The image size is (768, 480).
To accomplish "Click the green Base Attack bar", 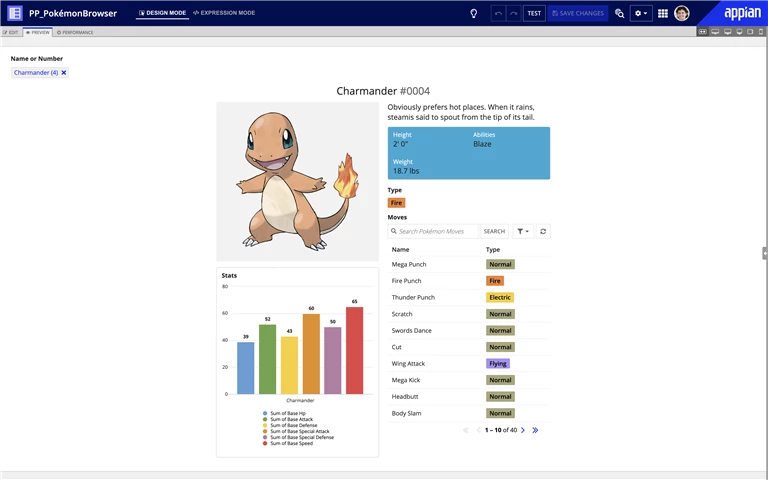I will (x=267, y=359).
